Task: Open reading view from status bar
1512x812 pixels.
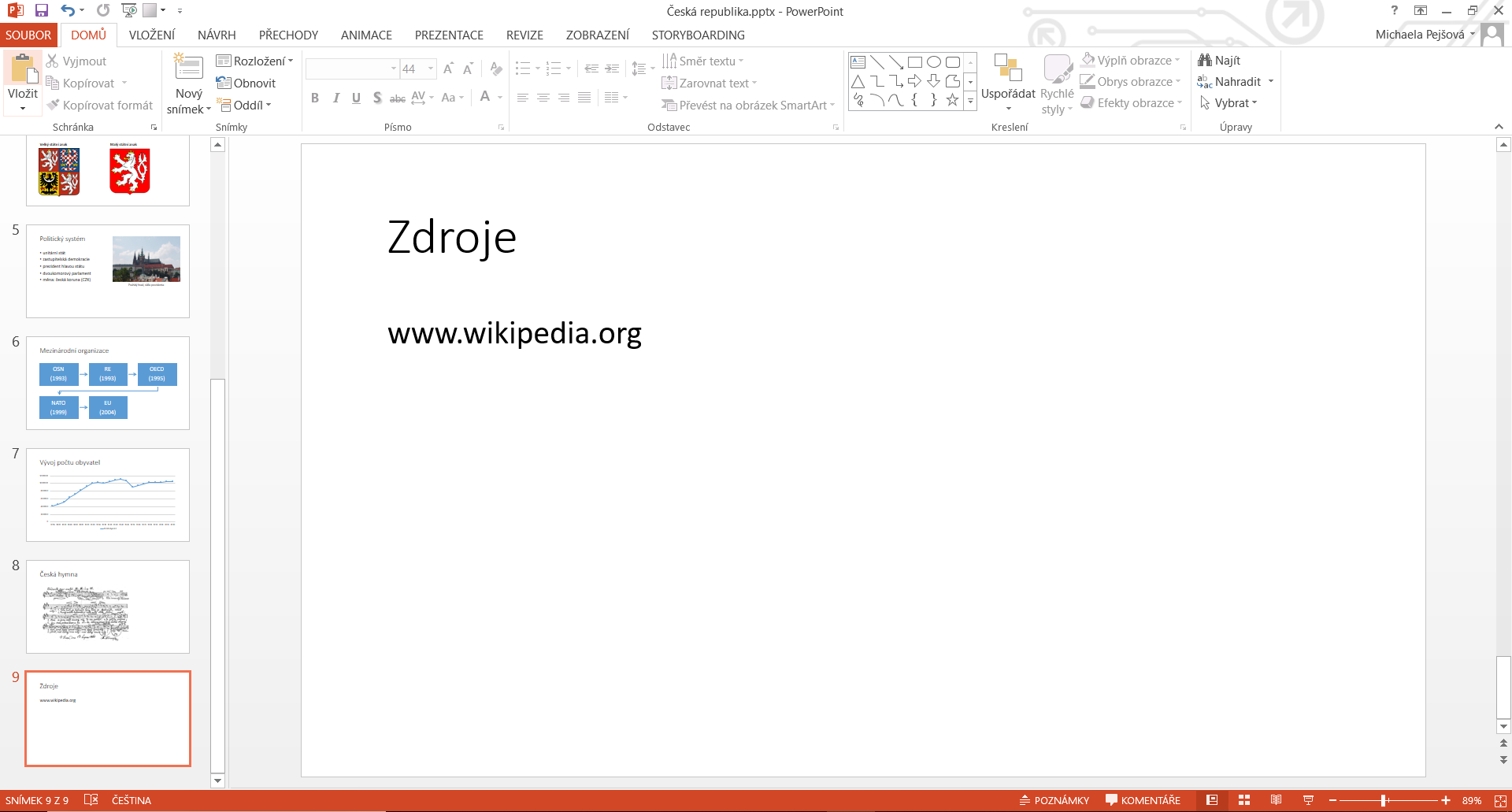Action: (x=1276, y=800)
